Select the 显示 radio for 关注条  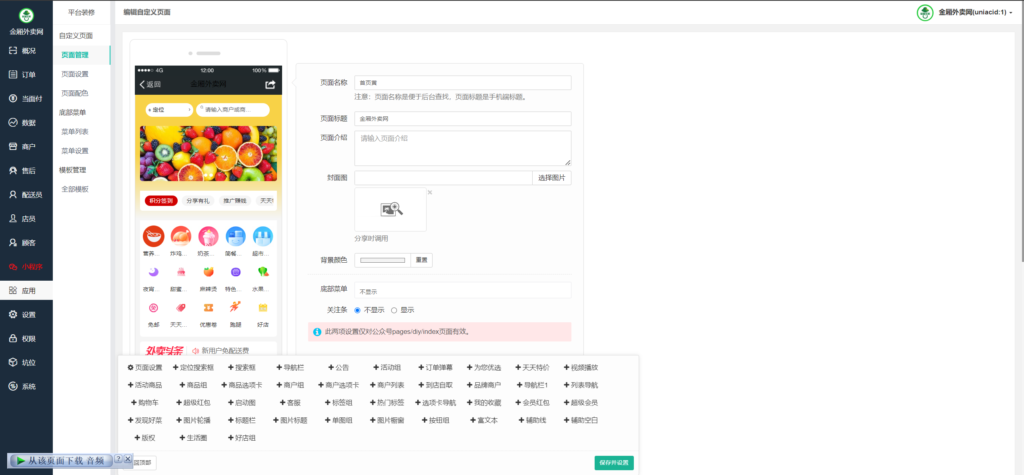tap(394, 310)
